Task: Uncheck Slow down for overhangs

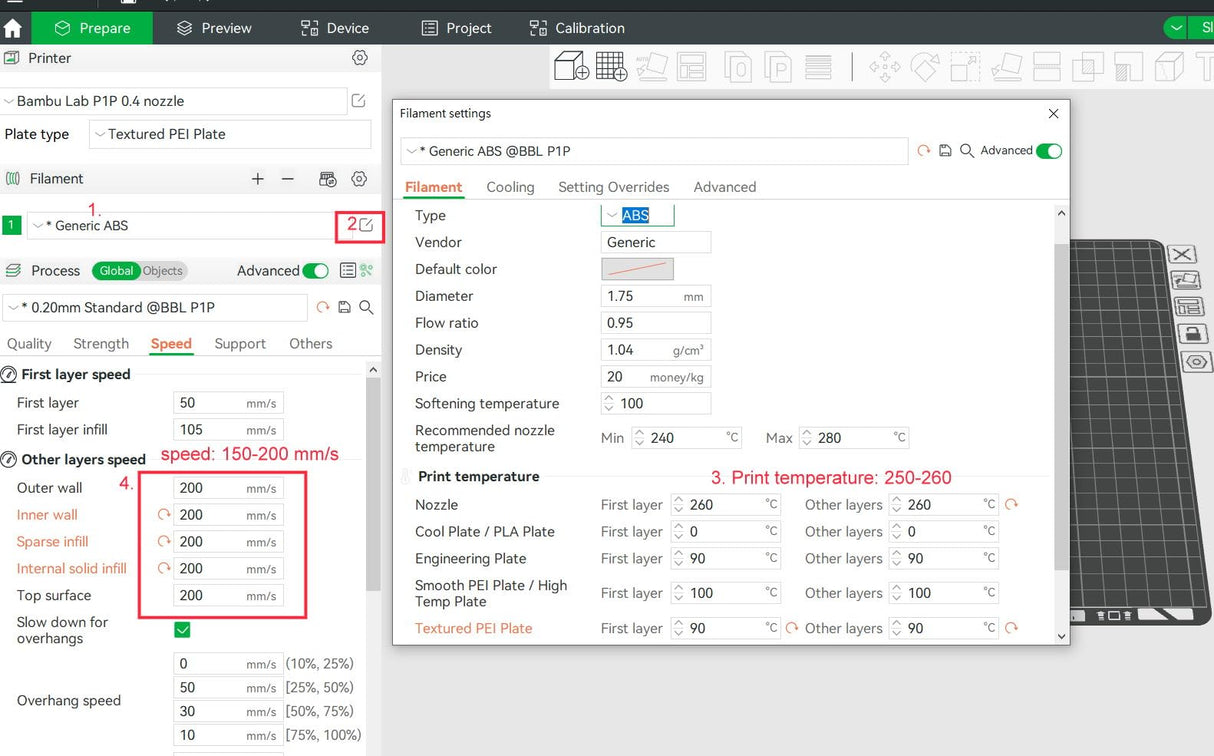Action: tap(182, 629)
